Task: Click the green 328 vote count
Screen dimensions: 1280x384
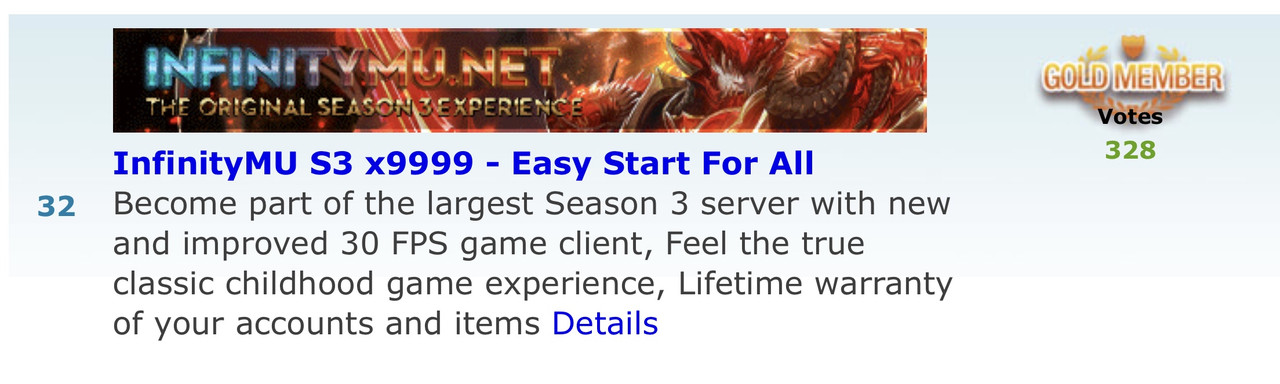Action: point(1130,151)
